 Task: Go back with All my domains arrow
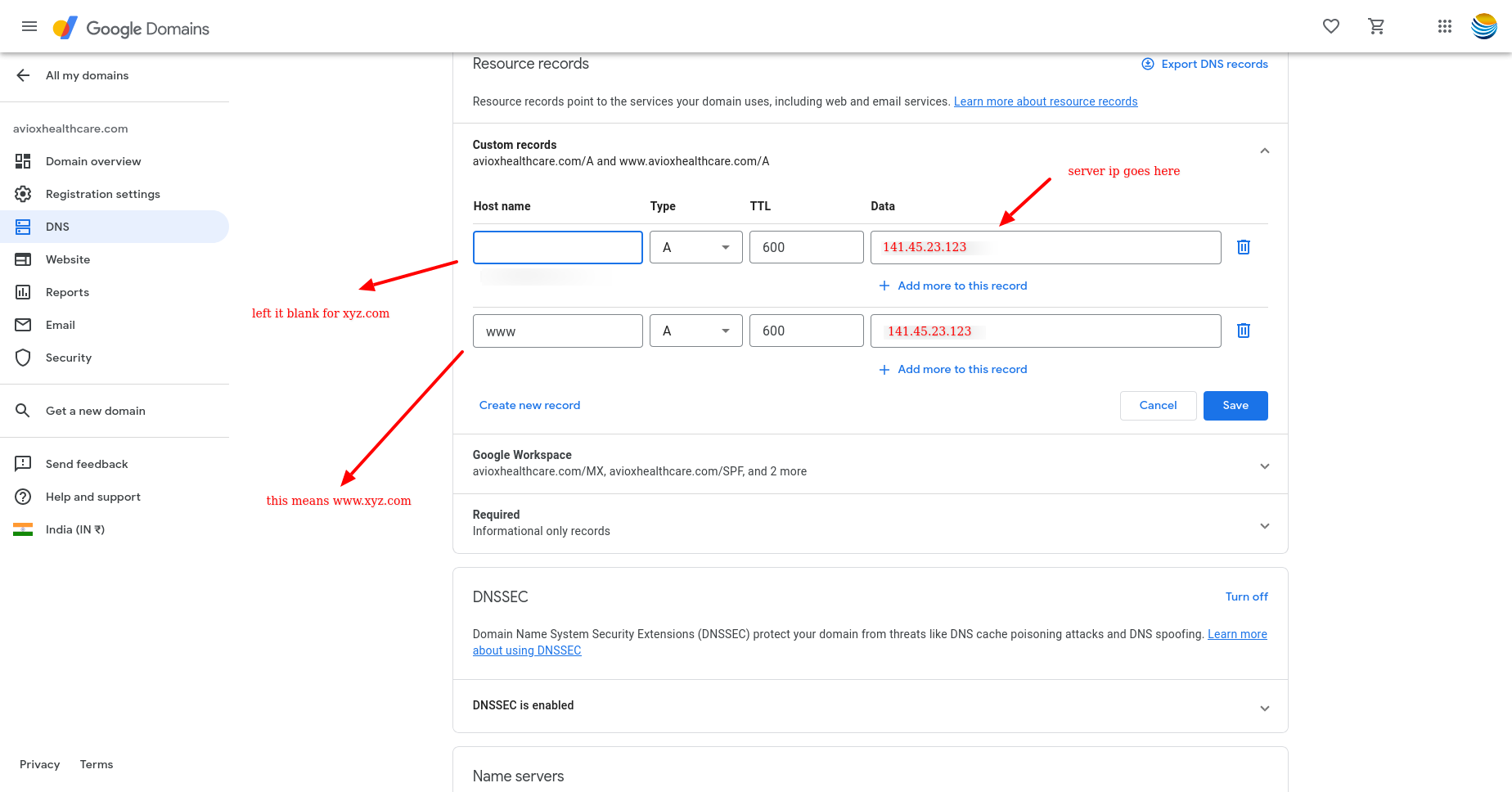coord(23,75)
